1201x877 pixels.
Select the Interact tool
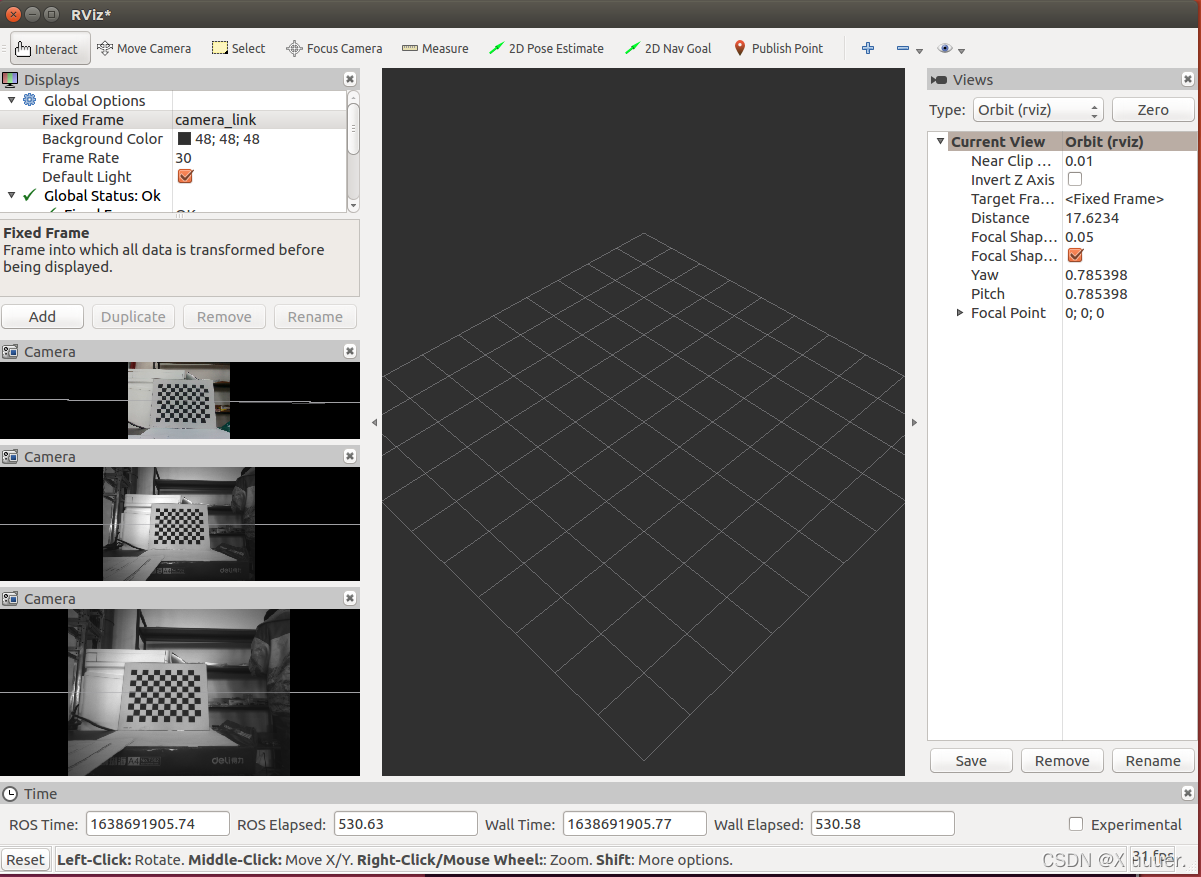(x=49, y=47)
